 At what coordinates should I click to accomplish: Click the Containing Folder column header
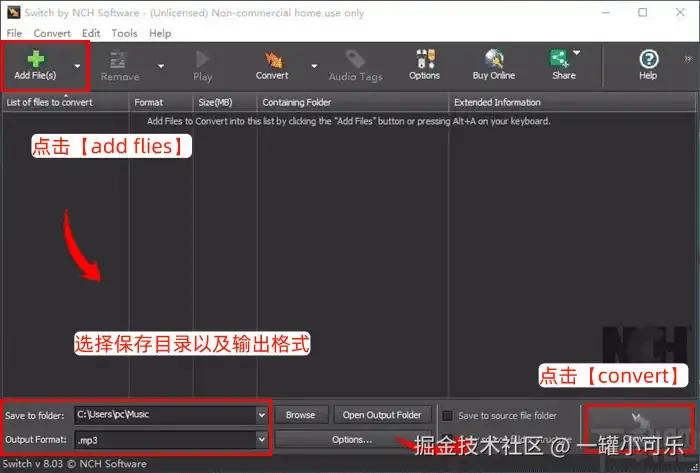point(353,102)
